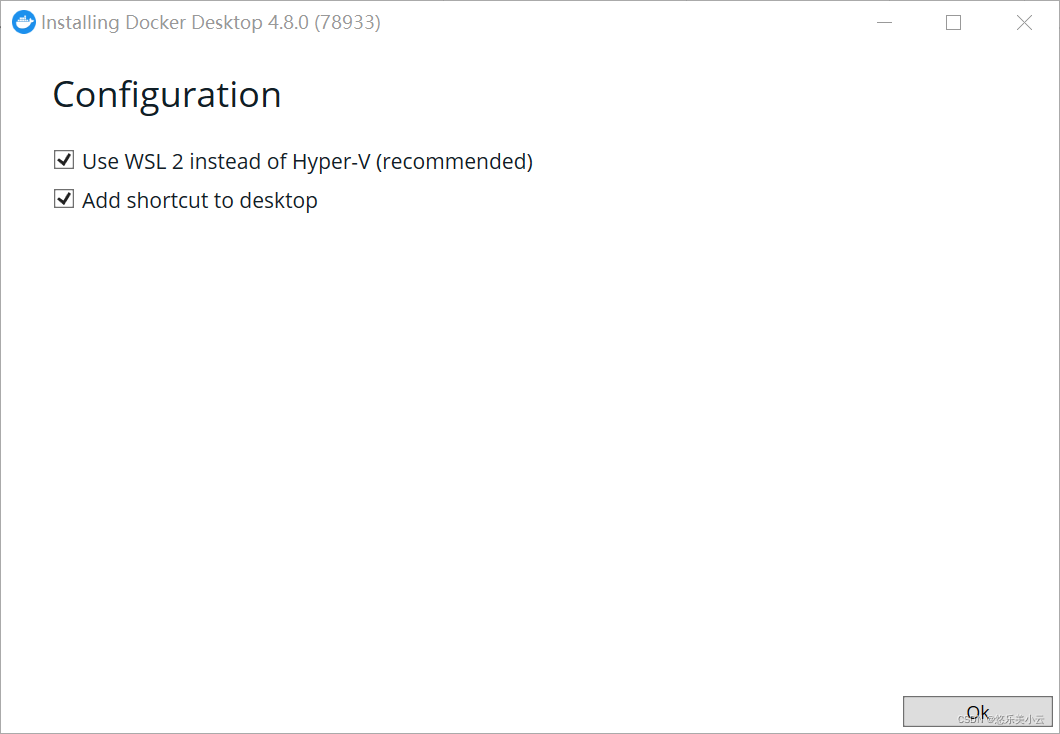Click the X icon to close the installer
Viewport: 1060px width, 734px height.
tap(1024, 22)
